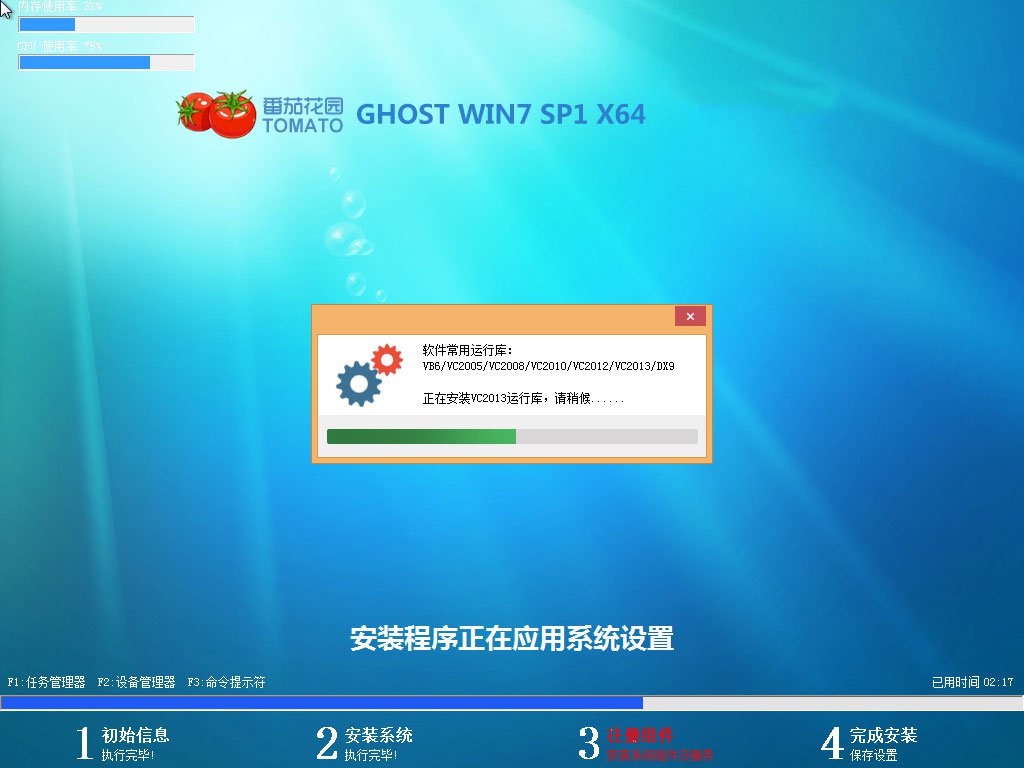Click the CPU usage bar

pyautogui.click(x=106, y=63)
